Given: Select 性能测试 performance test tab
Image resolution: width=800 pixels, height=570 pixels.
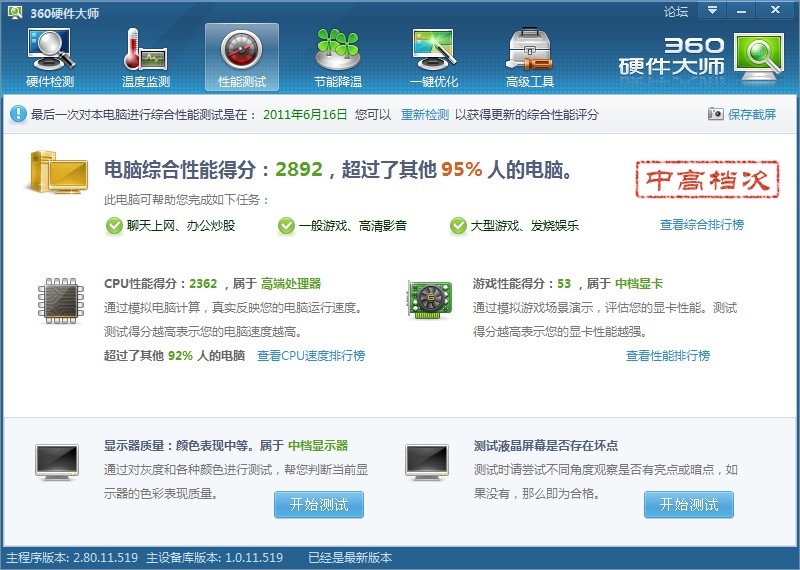Looking at the screenshot, I should [242, 57].
